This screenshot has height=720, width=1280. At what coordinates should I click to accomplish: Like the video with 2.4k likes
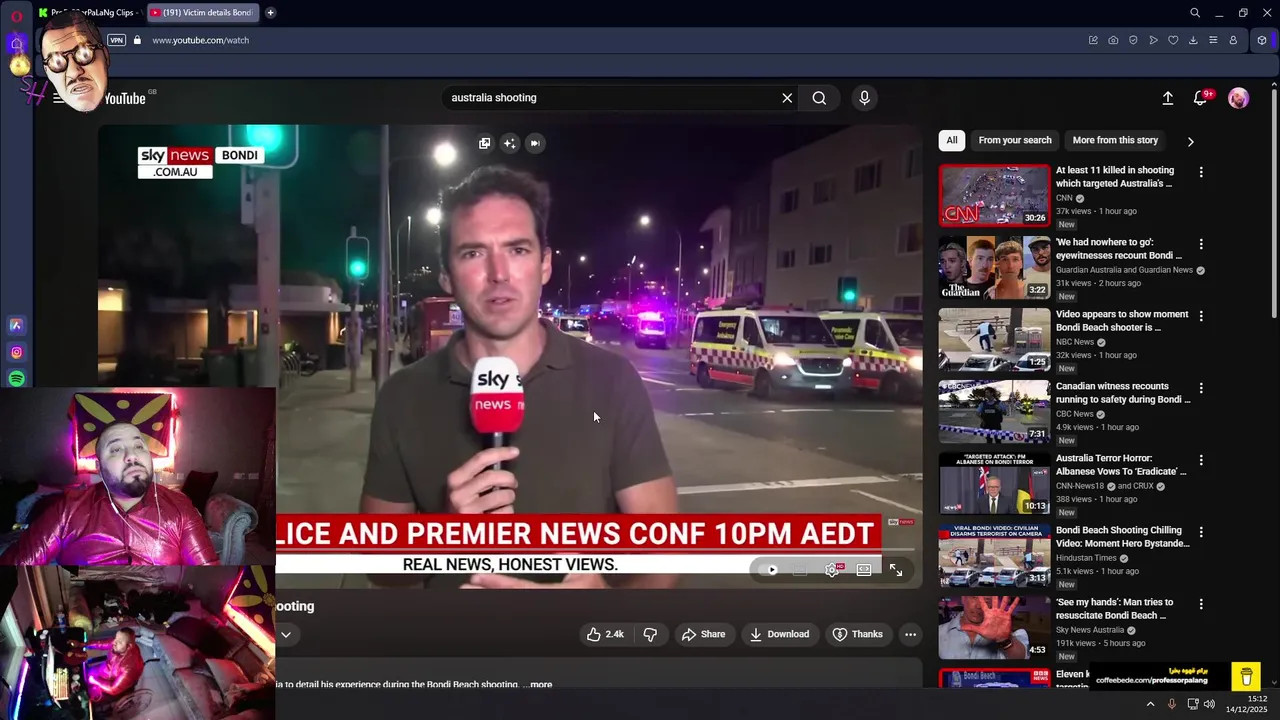(x=605, y=634)
